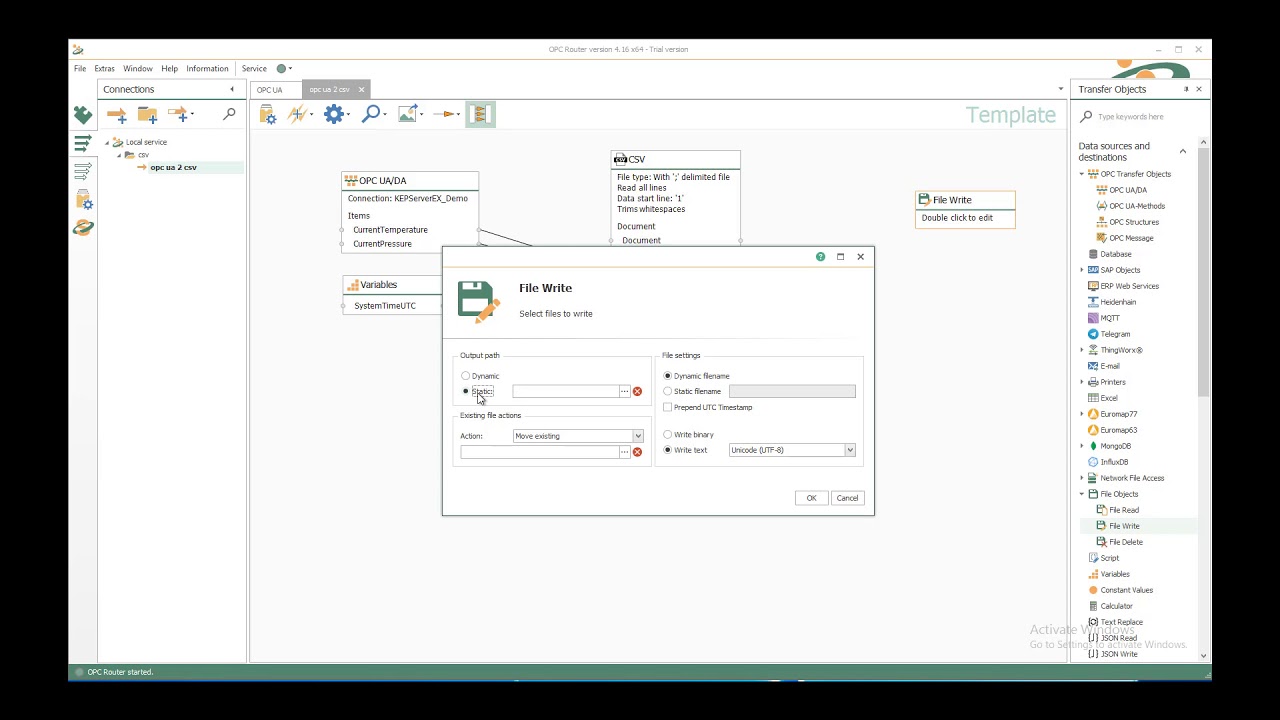Confirm the File Write dialog with OK
The width and height of the screenshot is (1280, 720).
tap(811, 498)
